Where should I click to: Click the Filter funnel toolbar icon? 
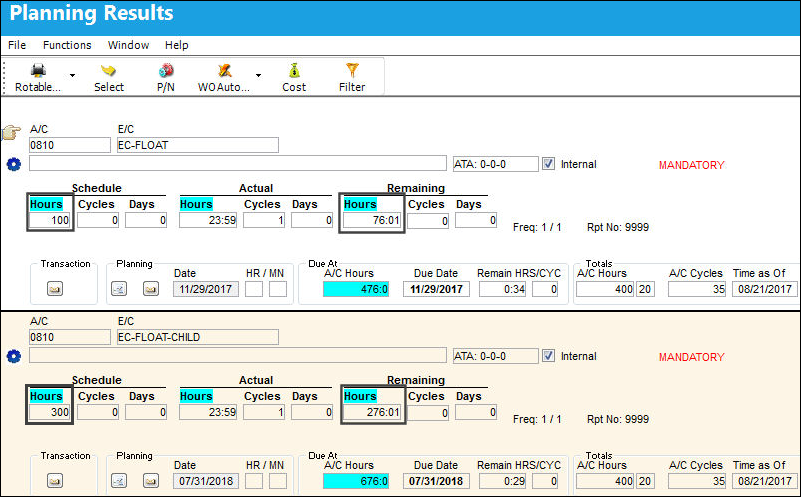[x=352, y=70]
